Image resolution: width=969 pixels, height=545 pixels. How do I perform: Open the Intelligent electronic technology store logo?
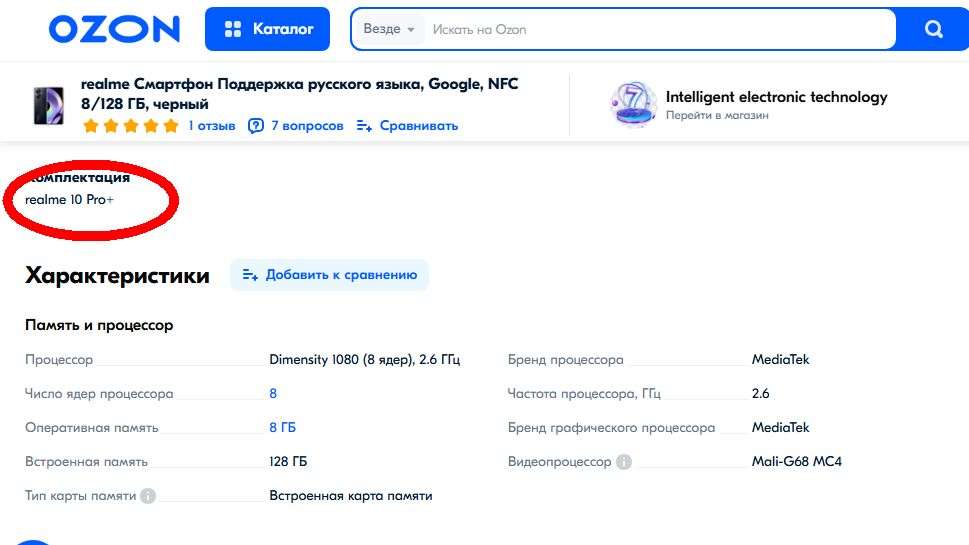click(x=633, y=104)
